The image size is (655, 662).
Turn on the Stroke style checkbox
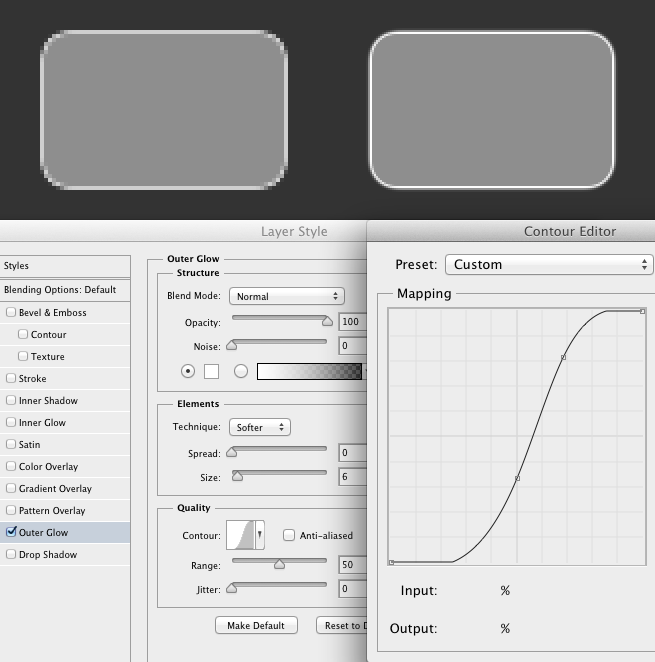coord(11,378)
